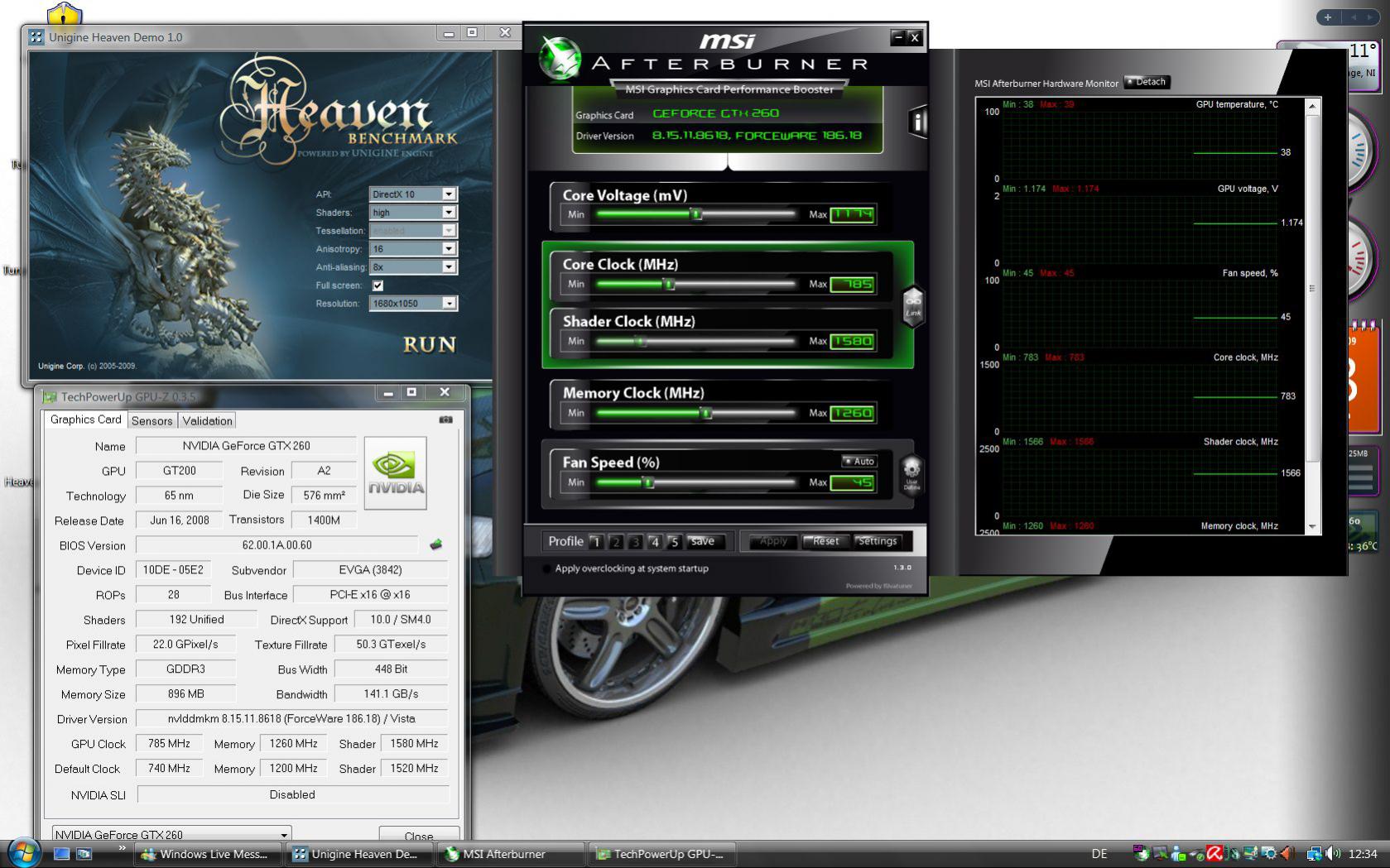Click the Memory Clock slider handle
This screenshot has width=1390, height=868.
coord(706,413)
